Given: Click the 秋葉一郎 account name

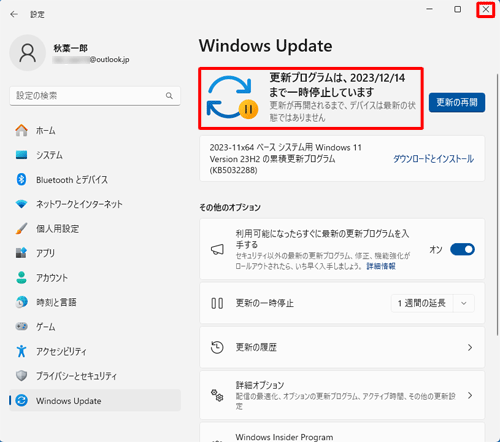Looking at the screenshot, I should [x=71, y=48].
